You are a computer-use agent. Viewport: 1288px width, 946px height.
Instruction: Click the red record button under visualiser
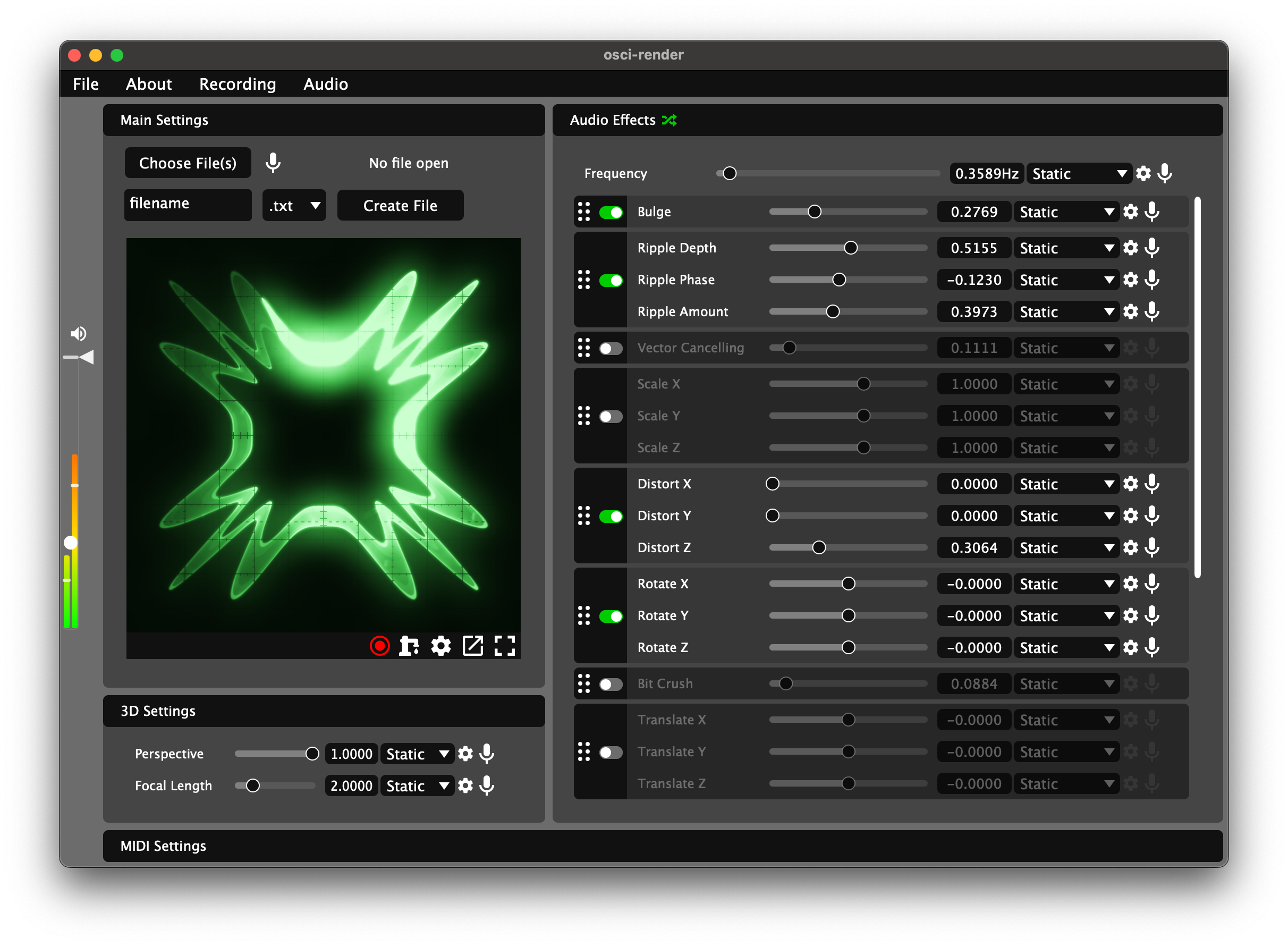coord(379,646)
